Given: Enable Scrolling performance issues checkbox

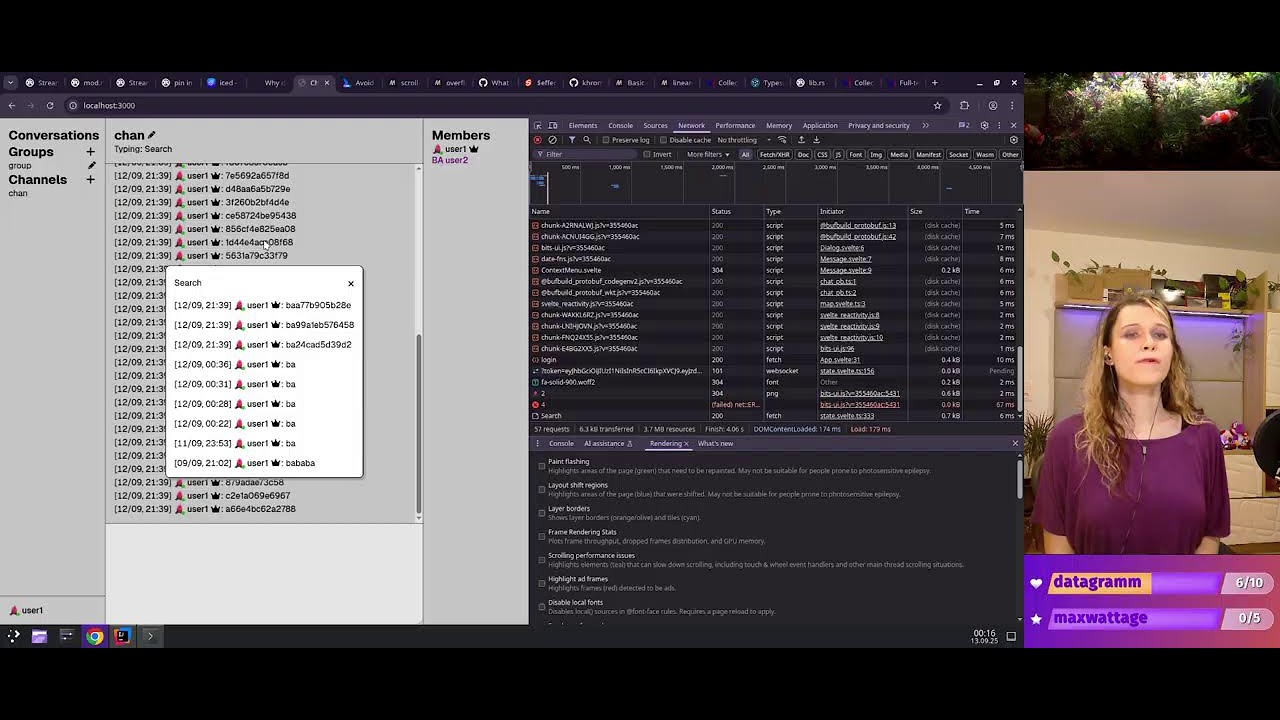Looking at the screenshot, I should coord(542,560).
